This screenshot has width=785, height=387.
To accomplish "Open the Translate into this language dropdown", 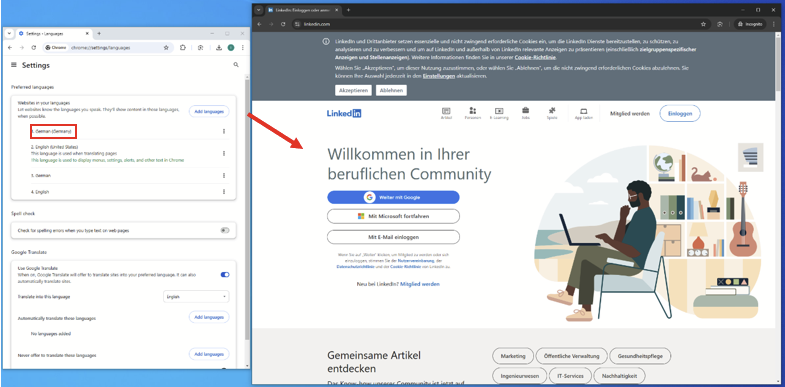I will click(x=196, y=296).
